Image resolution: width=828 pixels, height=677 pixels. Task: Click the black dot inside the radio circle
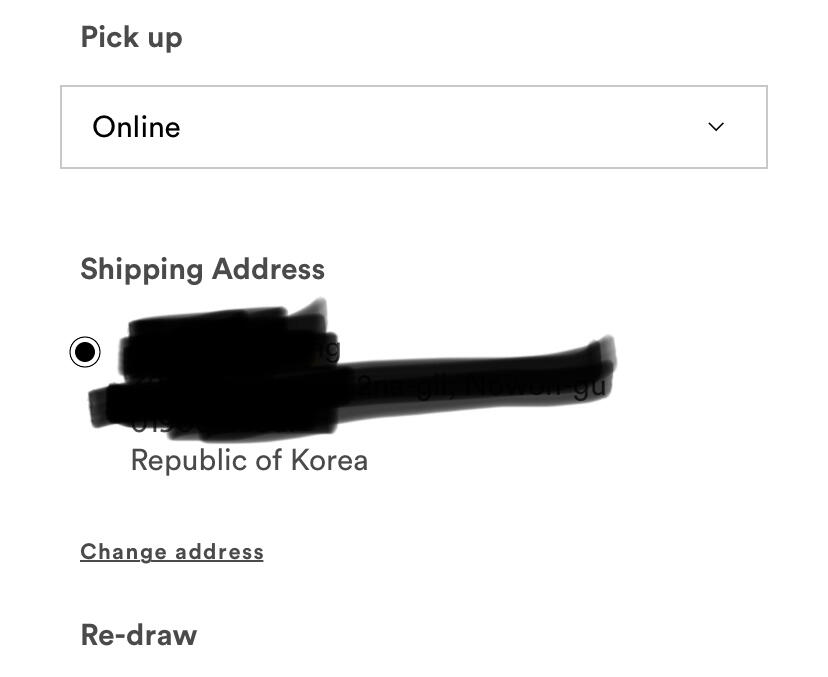pyautogui.click(x=85, y=352)
